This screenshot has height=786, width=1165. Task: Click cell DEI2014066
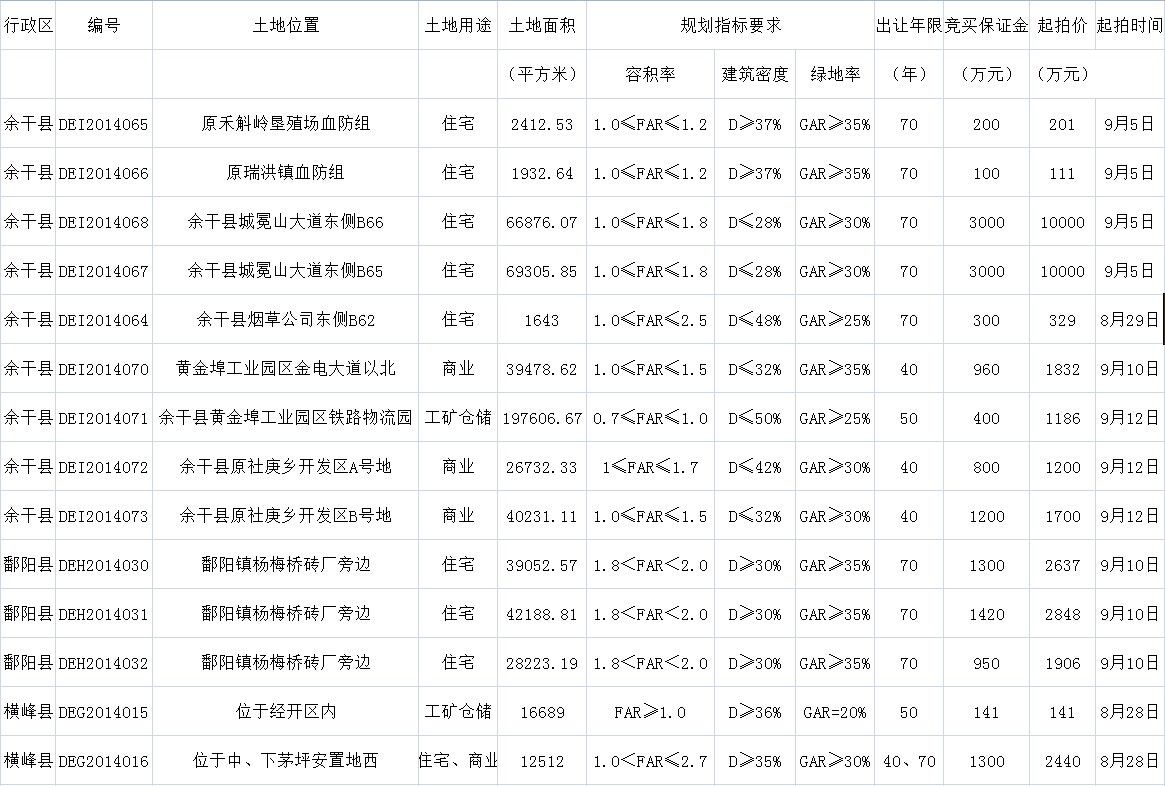104,173
